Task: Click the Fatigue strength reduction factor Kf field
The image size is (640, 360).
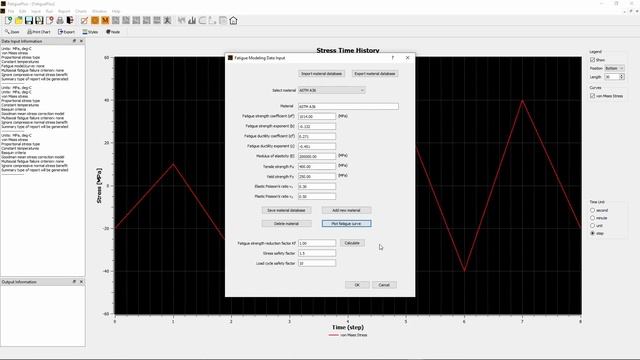Action: pyautogui.click(x=317, y=243)
